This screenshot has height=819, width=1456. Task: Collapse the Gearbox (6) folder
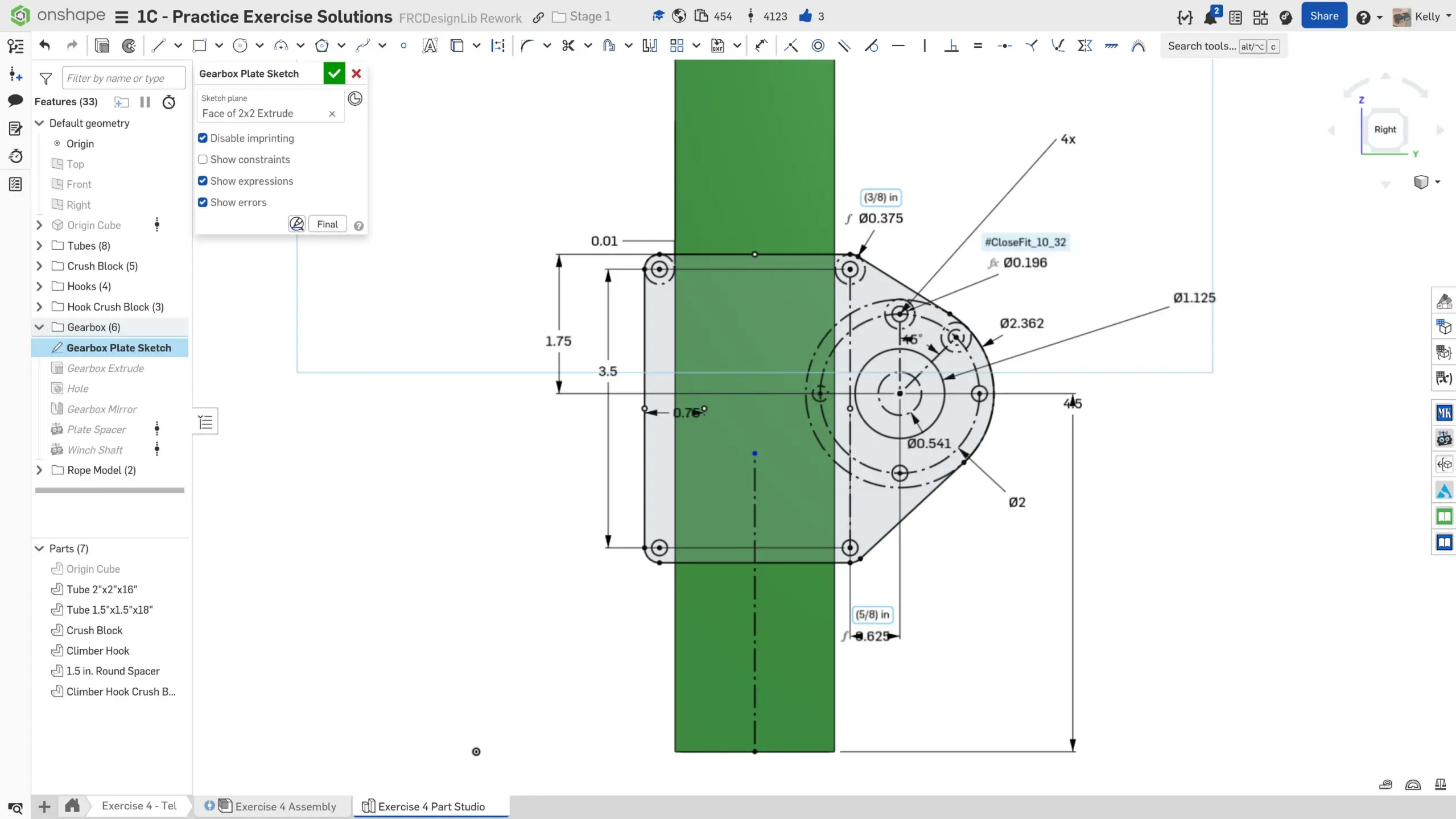[x=39, y=327]
